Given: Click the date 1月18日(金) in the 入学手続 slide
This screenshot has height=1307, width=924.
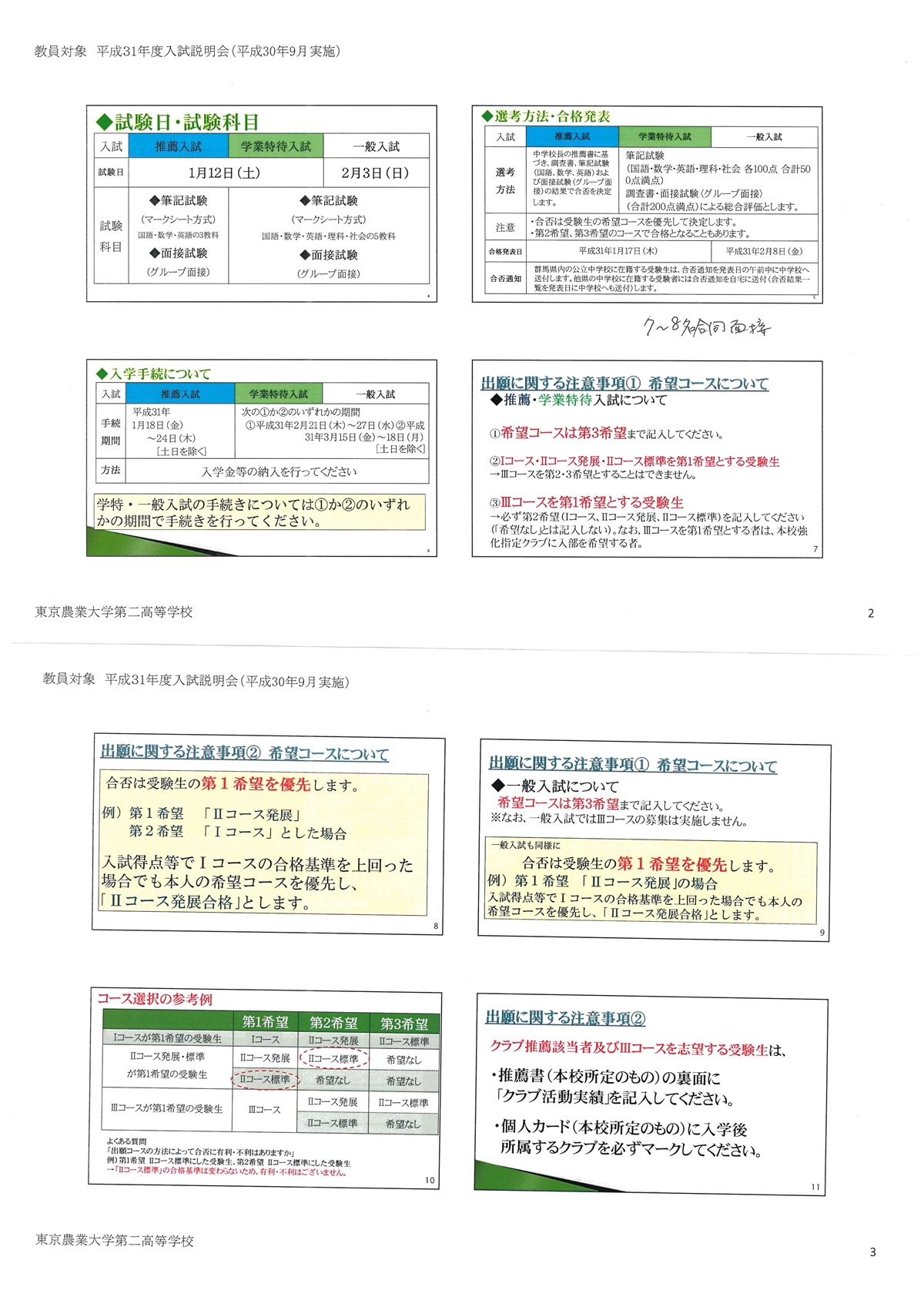Looking at the screenshot, I should (x=158, y=425).
